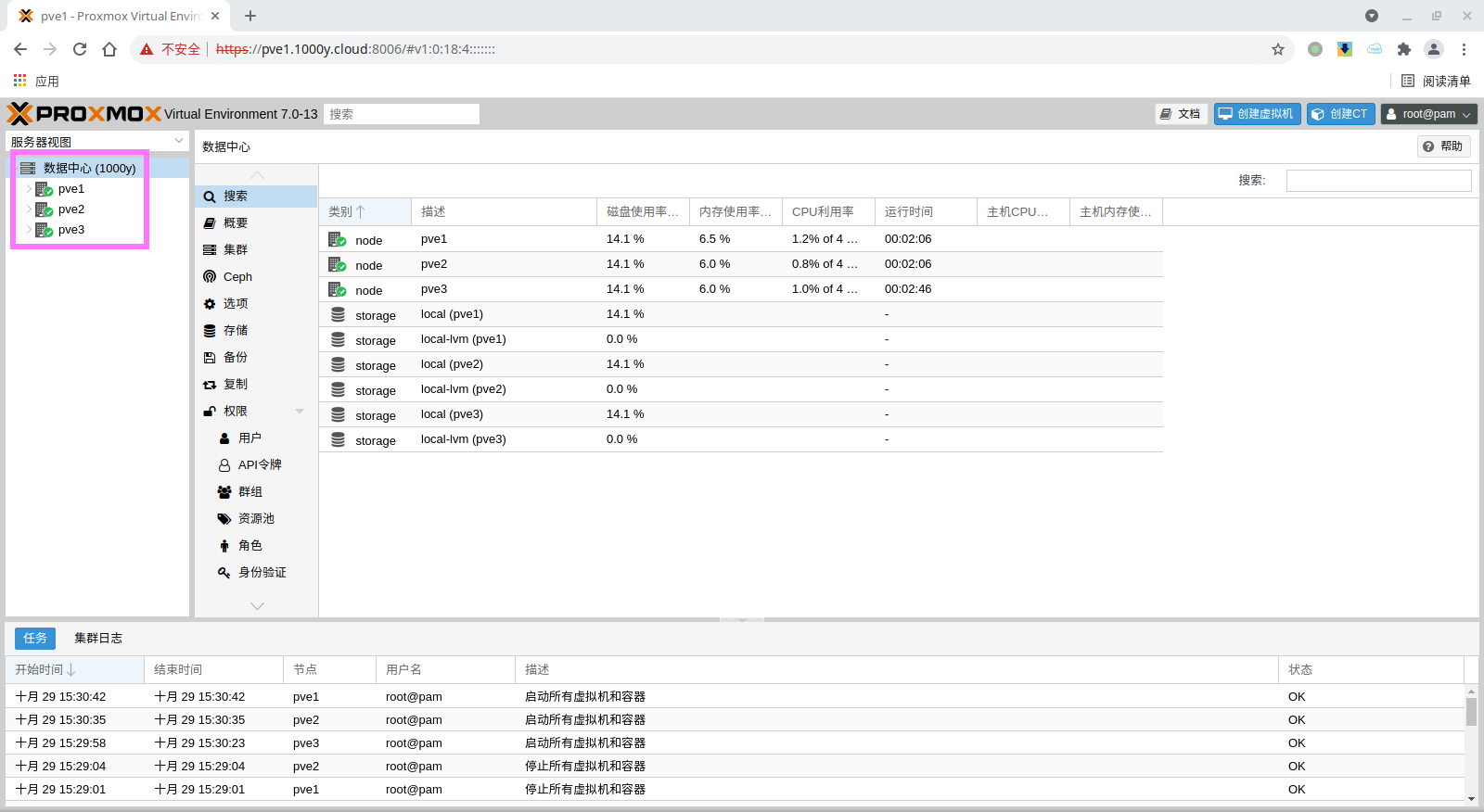Click the 创建CT button
This screenshot has height=812, width=1484.
(1340, 114)
